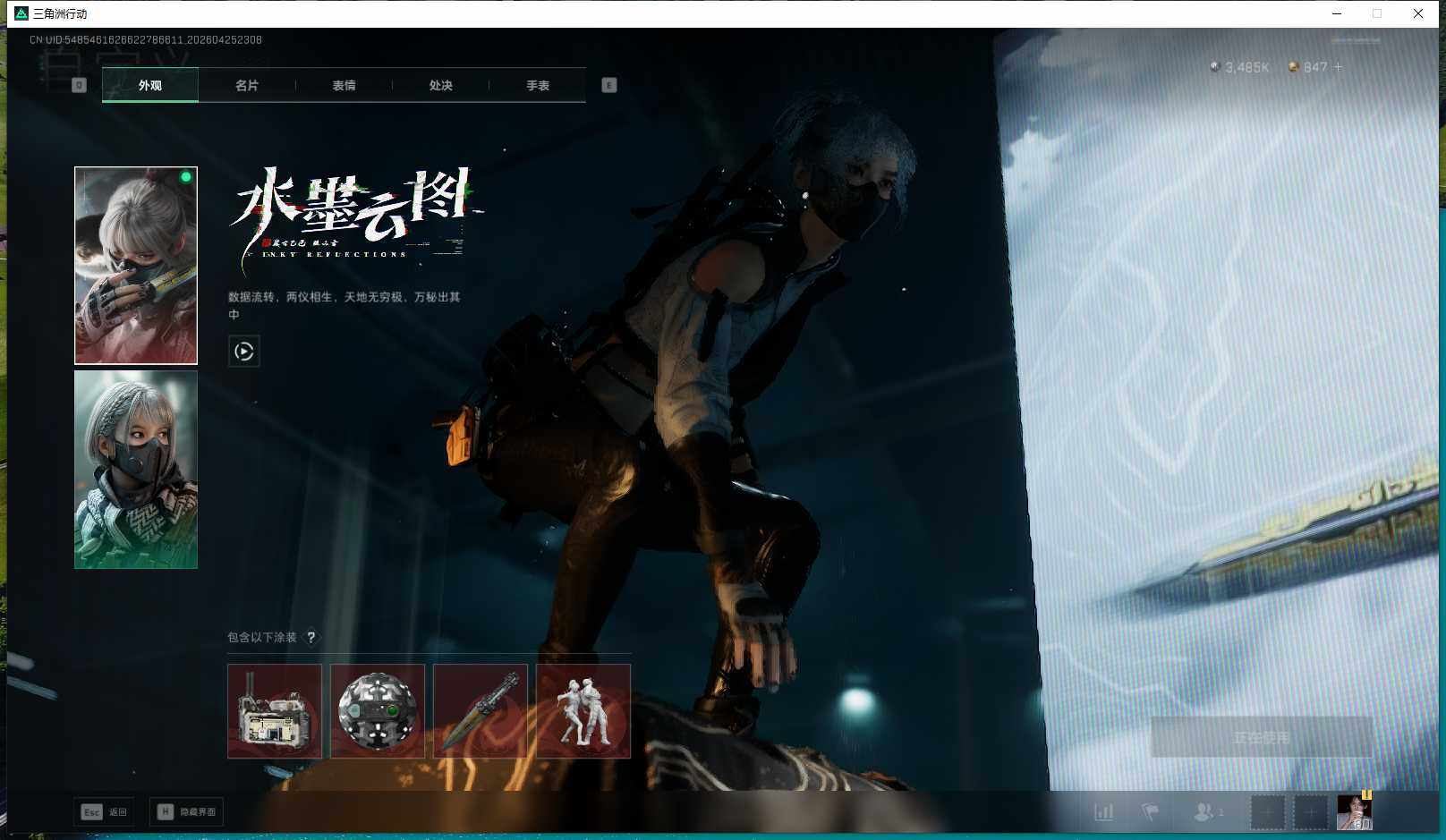Open the help icon beside 包含以下涂装
Viewport: 1446px width, 840px height.
pos(310,637)
